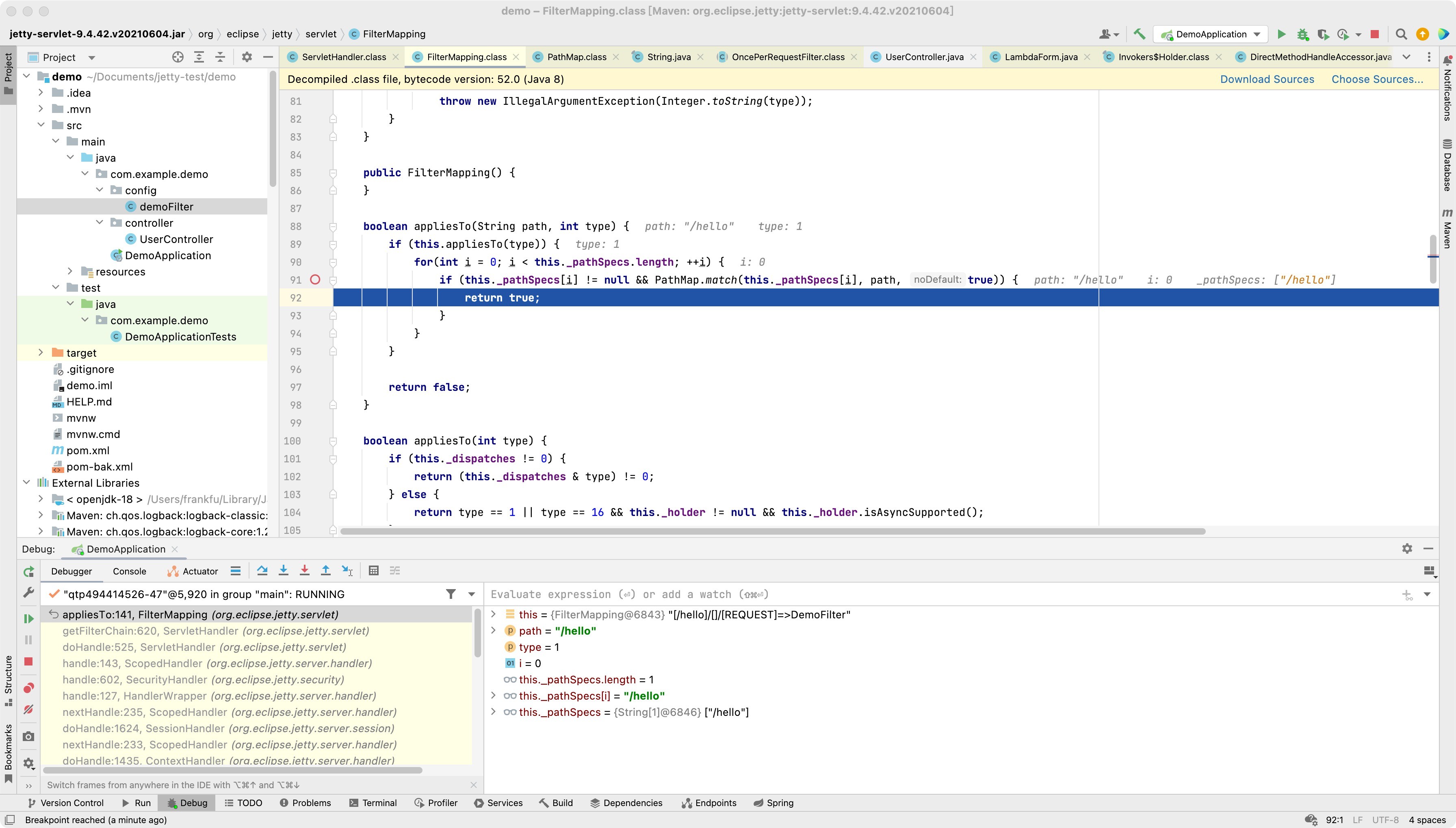1456x828 pixels.
Task: Click Collapse All in the Project panel
Action: 220,57
